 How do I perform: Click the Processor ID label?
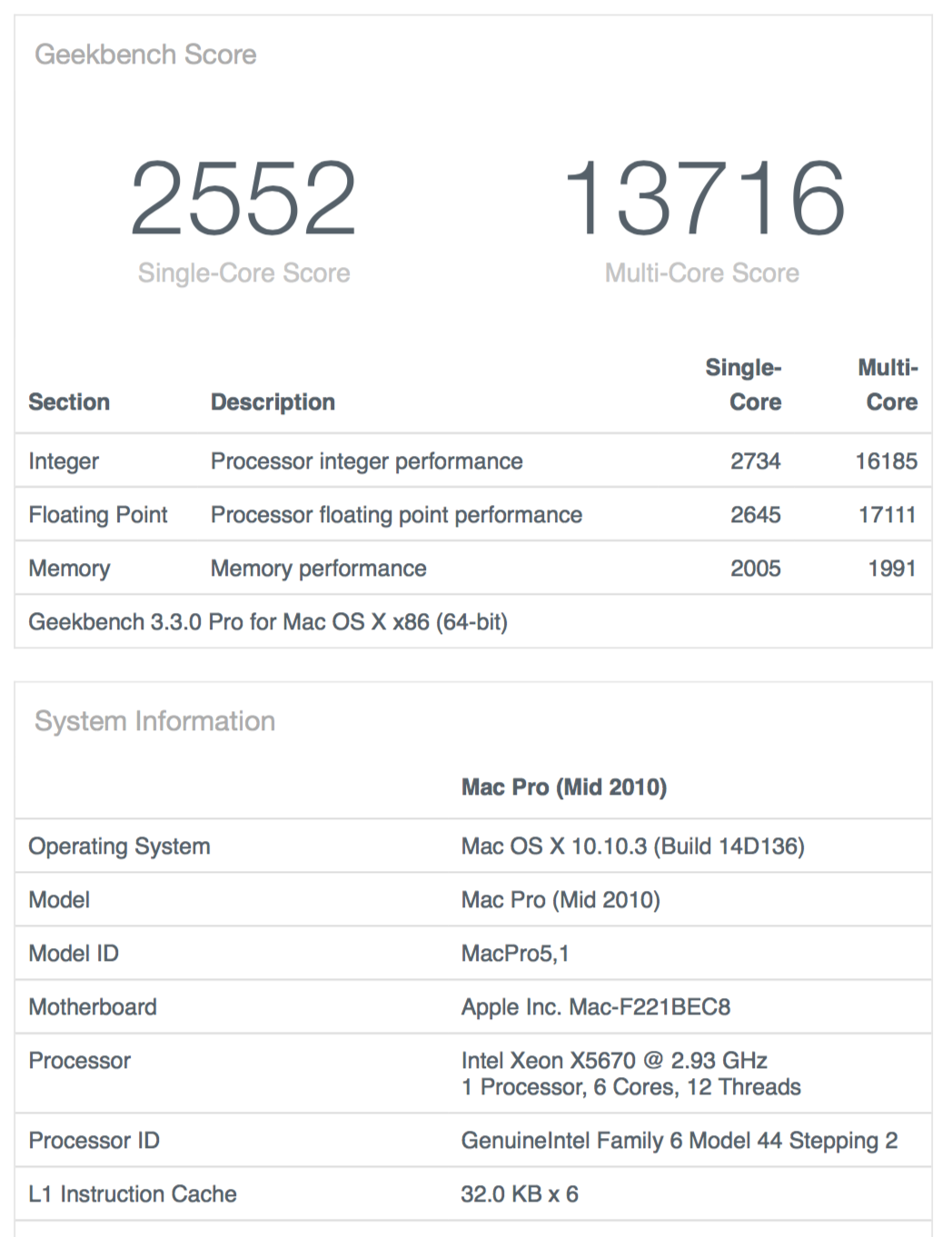94,1141
